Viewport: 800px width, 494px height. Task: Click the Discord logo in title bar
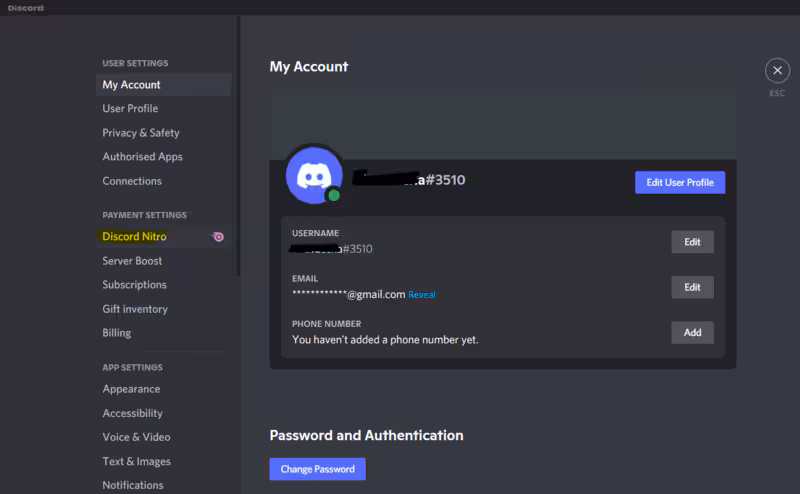click(26, 7)
